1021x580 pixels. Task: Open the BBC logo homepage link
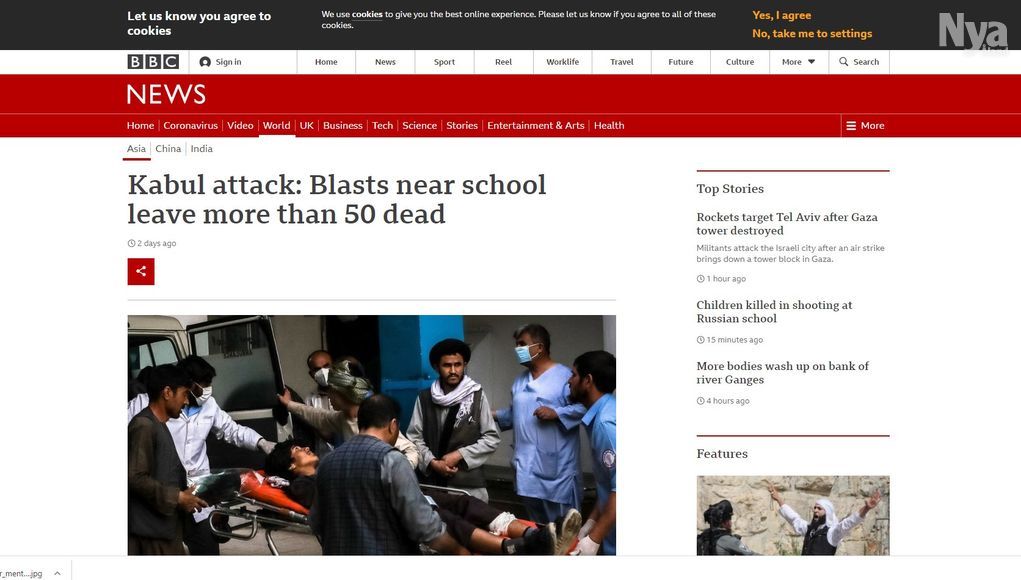153,62
